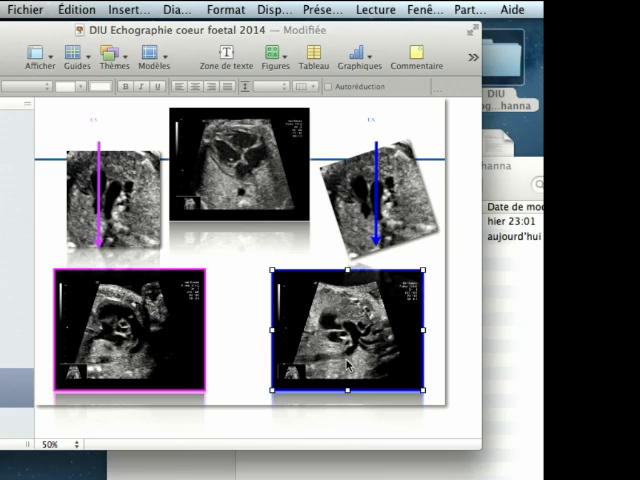
Task: Click the Modèles masters icon
Action: [x=149, y=53]
